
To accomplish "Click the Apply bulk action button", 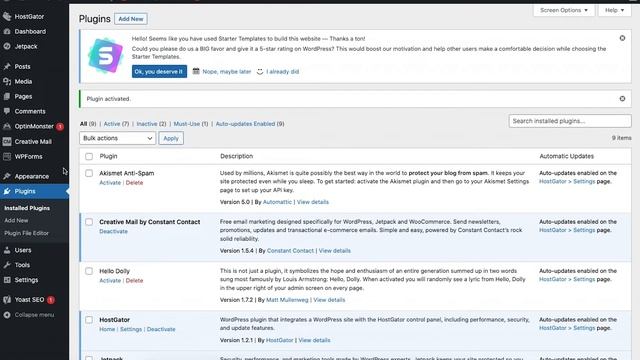I will coord(171,138).
